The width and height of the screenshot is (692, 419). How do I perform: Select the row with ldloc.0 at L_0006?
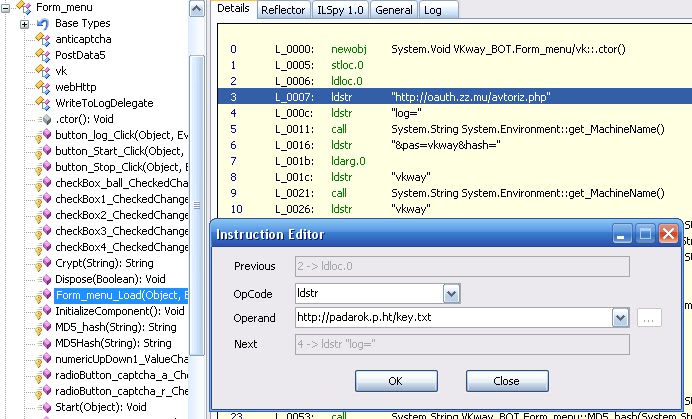tap(455, 81)
